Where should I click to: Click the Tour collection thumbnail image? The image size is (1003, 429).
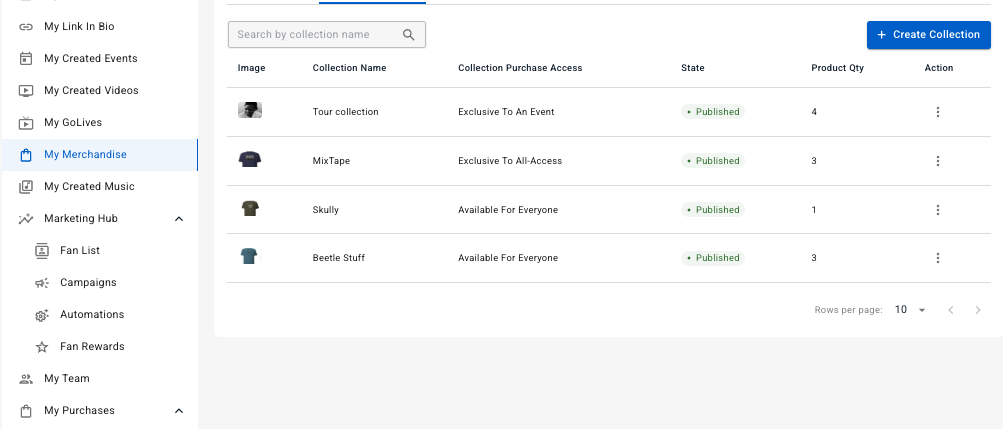pyautogui.click(x=250, y=111)
